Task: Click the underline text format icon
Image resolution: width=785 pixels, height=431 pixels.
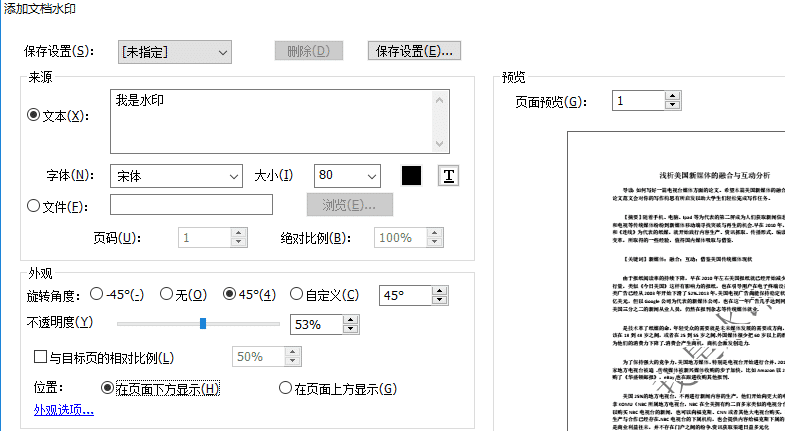Action: click(x=448, y=176)
